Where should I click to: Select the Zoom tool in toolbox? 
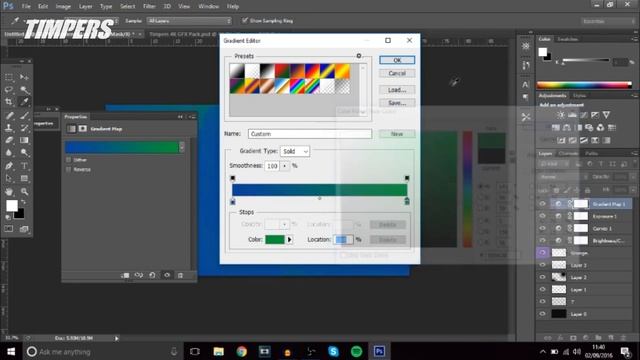point(24,191)
